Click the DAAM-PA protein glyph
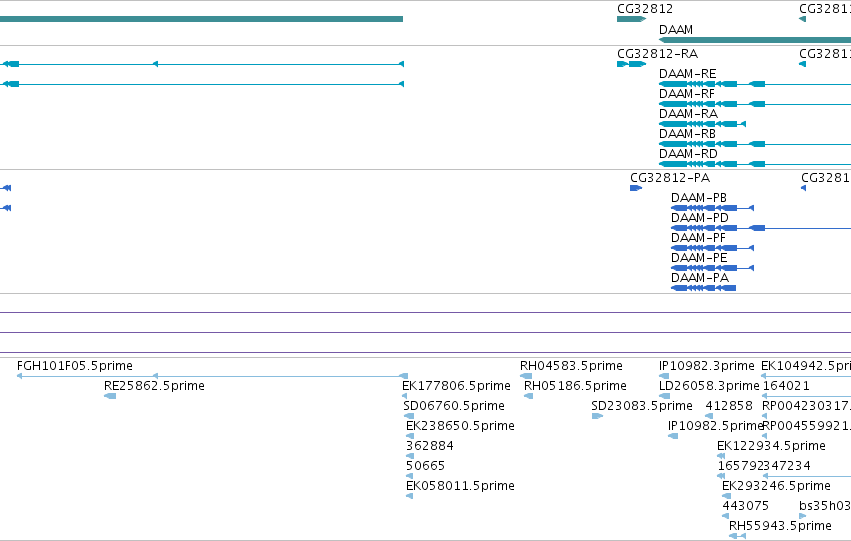This screenshot has width=851, height=541. pos(703,288)
